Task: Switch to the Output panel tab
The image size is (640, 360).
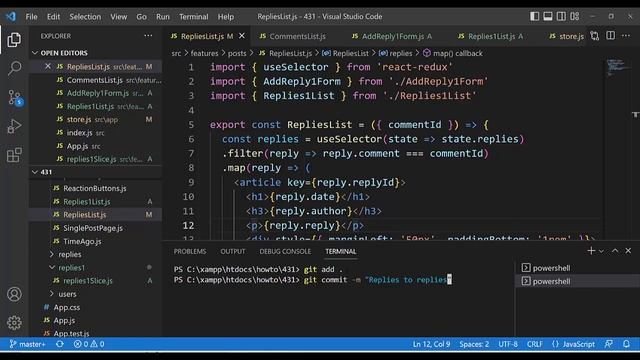Action: (x=233, y=251)
